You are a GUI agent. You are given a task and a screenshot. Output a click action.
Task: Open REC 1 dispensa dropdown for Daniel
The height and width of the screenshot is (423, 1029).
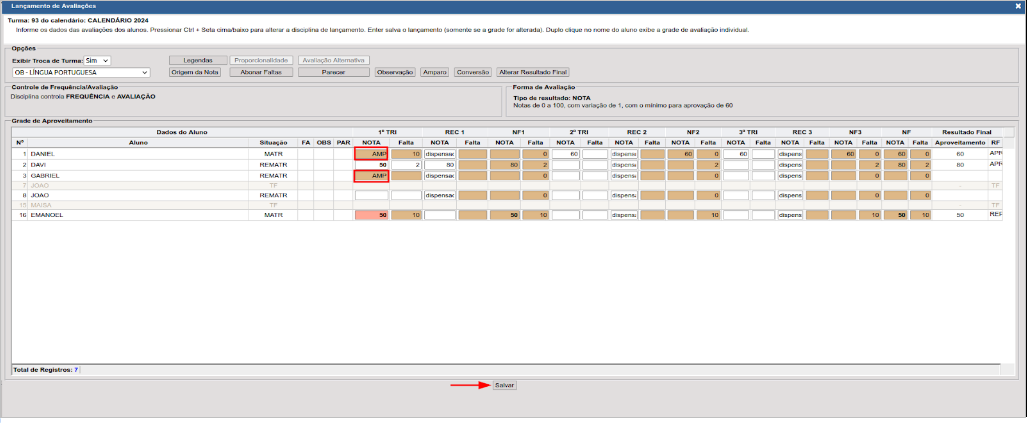click(x=440, y=154)
